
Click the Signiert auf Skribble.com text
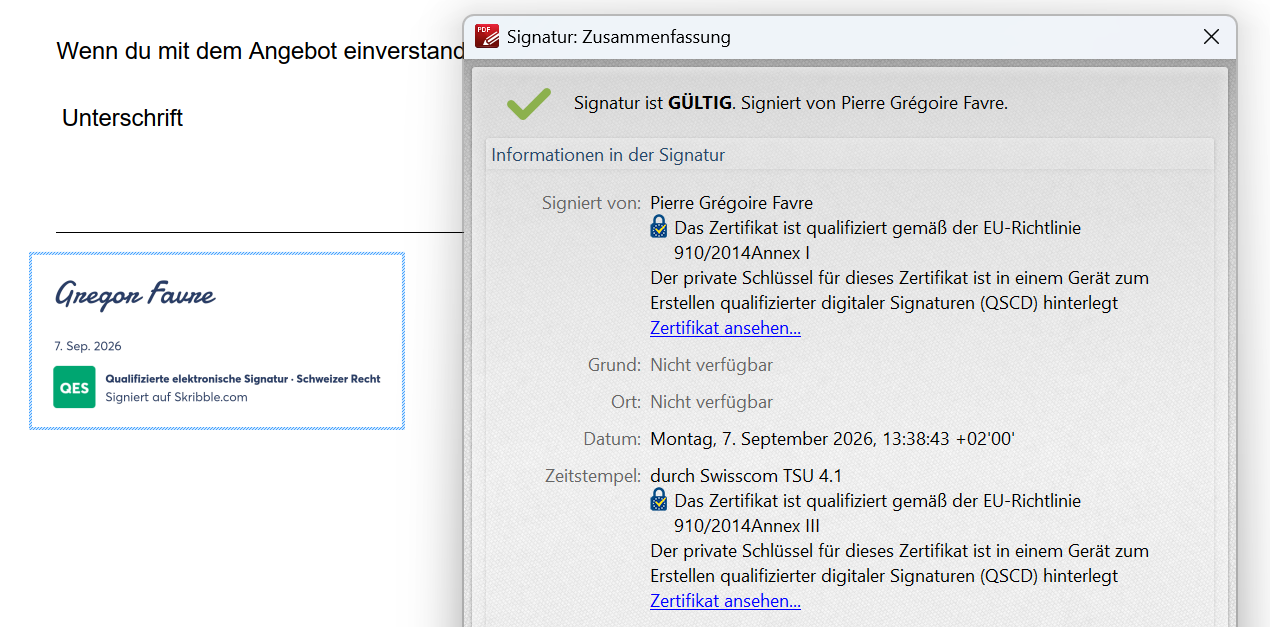[177, 397]
